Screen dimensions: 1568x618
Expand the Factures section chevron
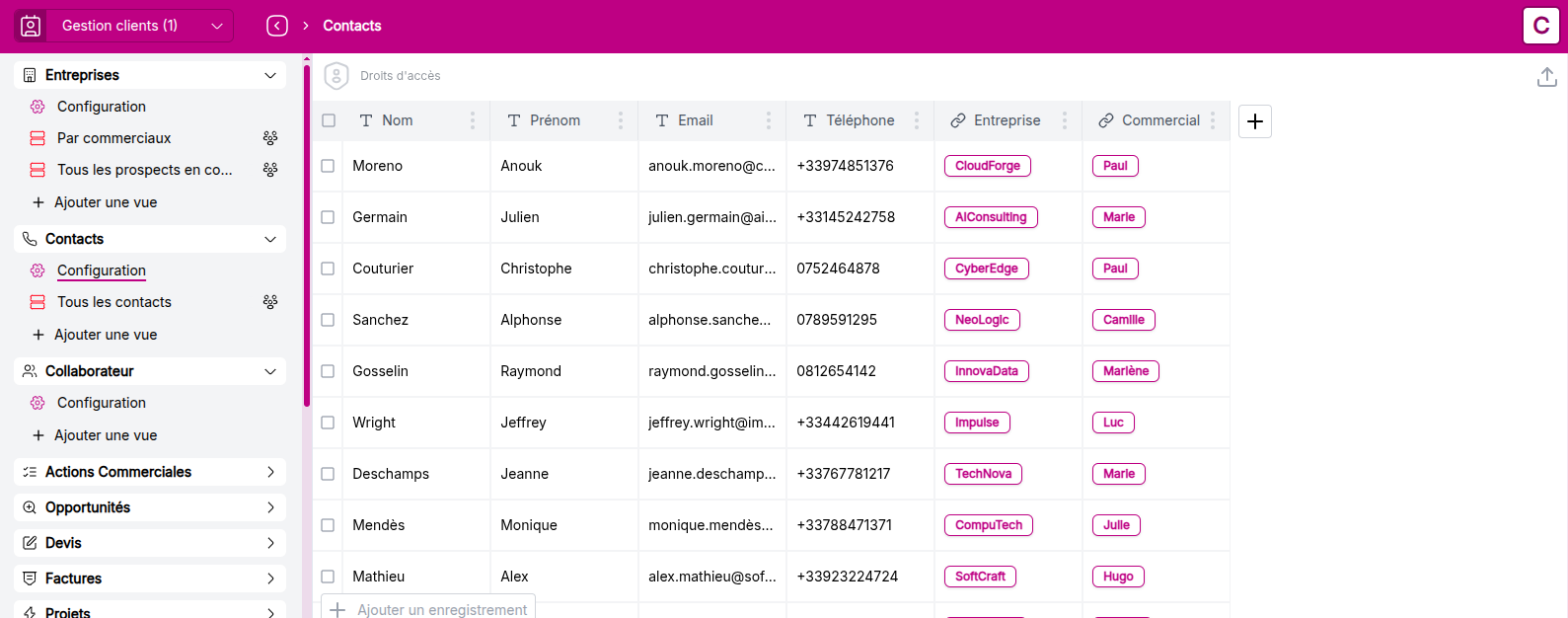[270, 579]
